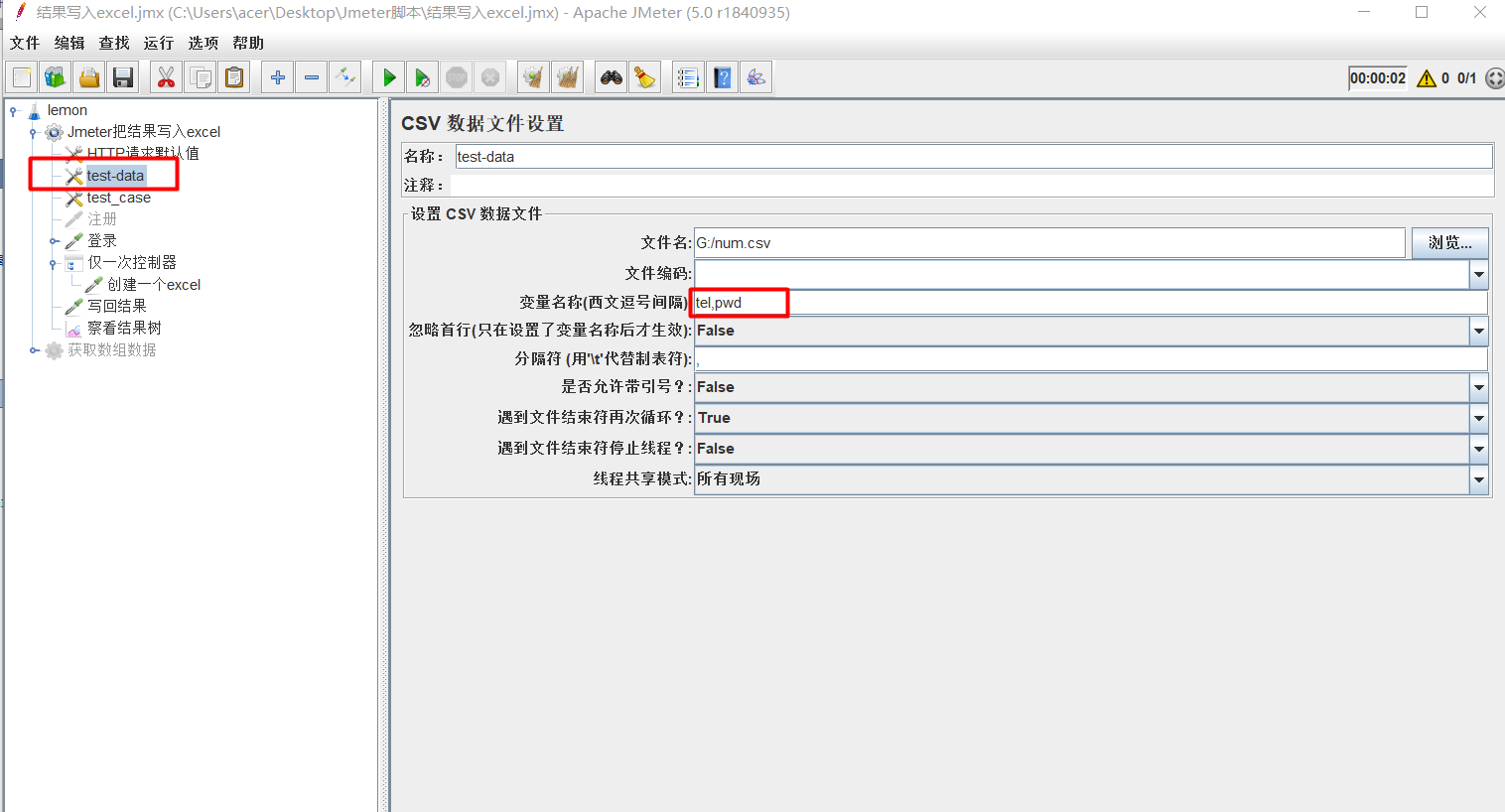
Task: Open the 编辑 menu
Action: click(69, 43)
